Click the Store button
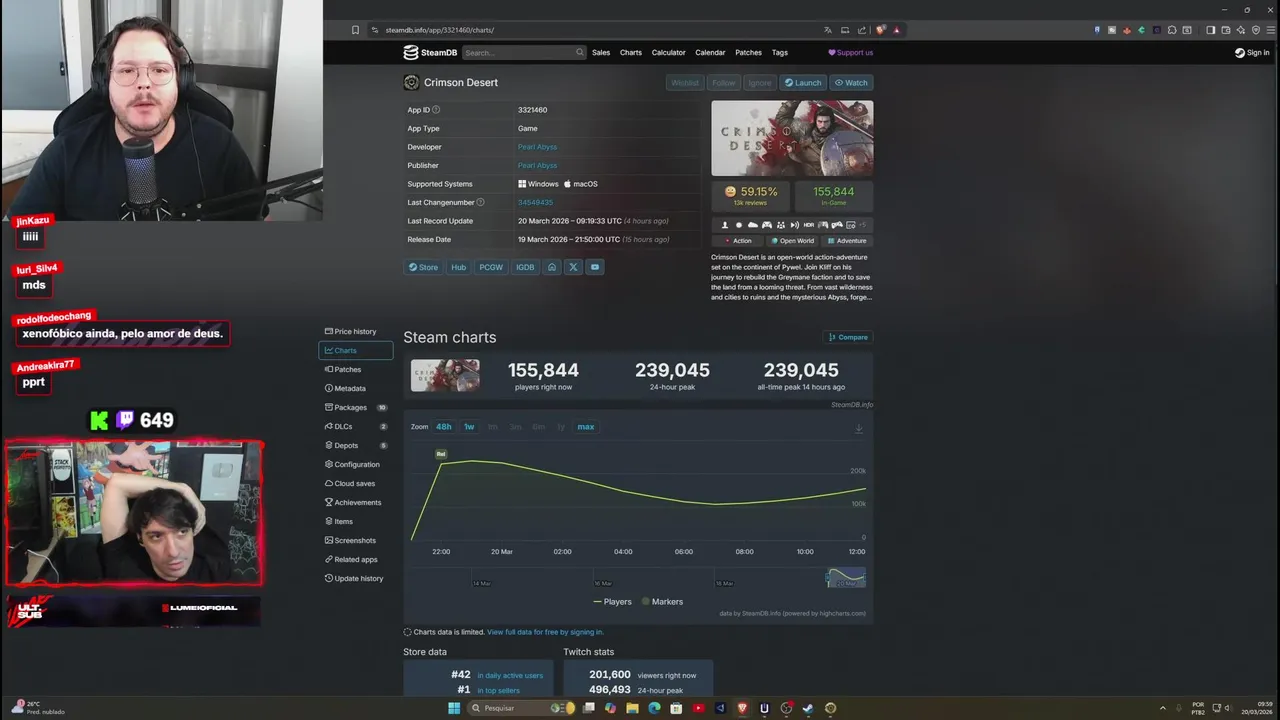The image size is (1280, 720). (423, 267)
